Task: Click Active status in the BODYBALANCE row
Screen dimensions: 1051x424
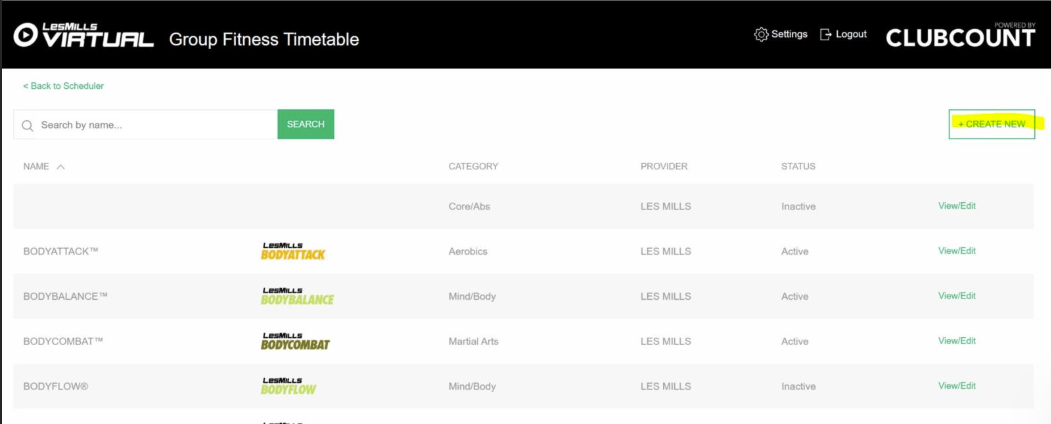Action: [x=795, y=296]
